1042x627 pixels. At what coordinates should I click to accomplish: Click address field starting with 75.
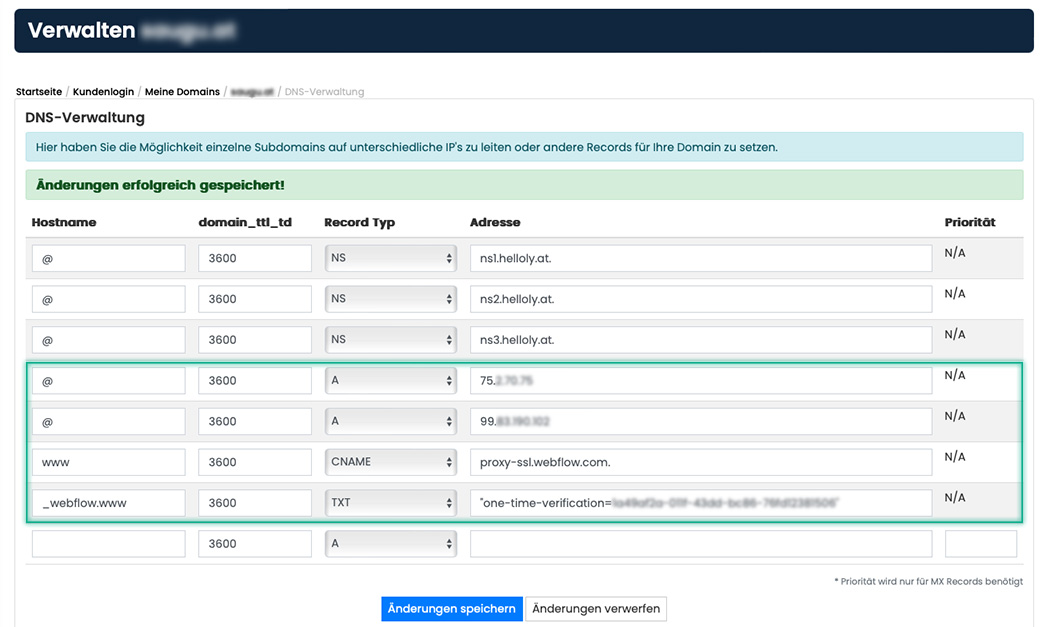coord(701,381)
